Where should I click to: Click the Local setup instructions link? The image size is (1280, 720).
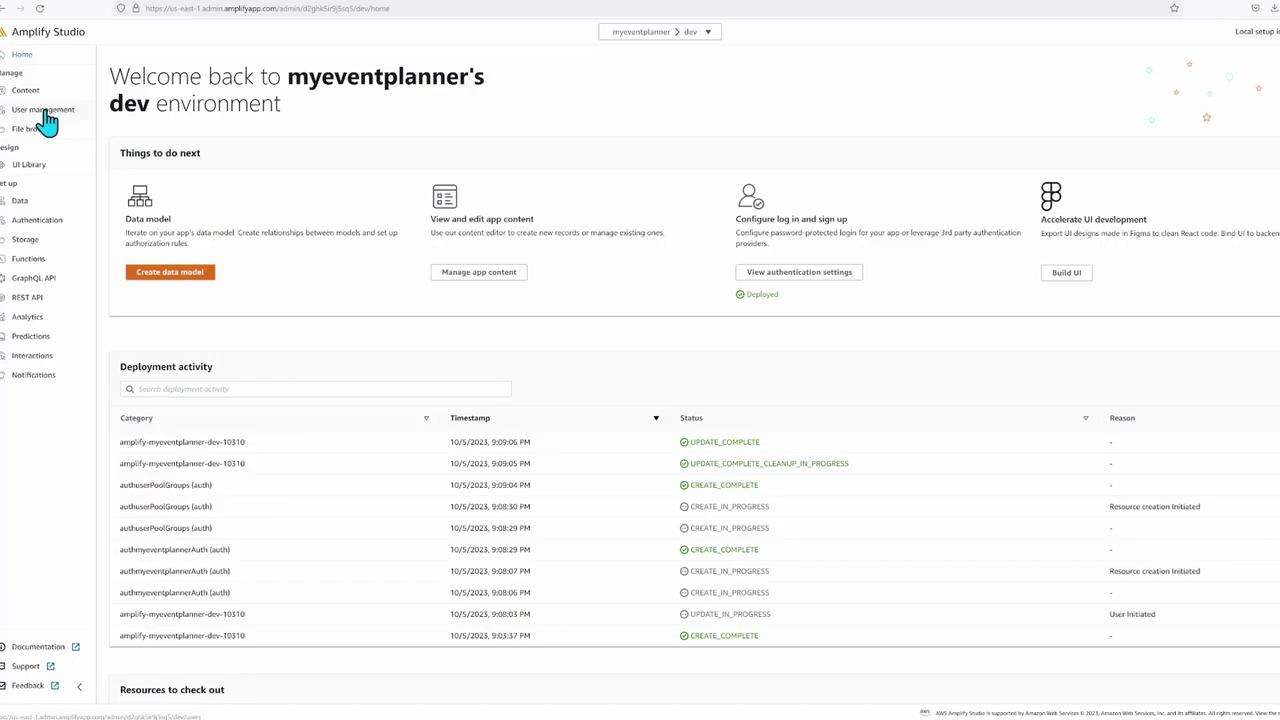coord(1257,32)
